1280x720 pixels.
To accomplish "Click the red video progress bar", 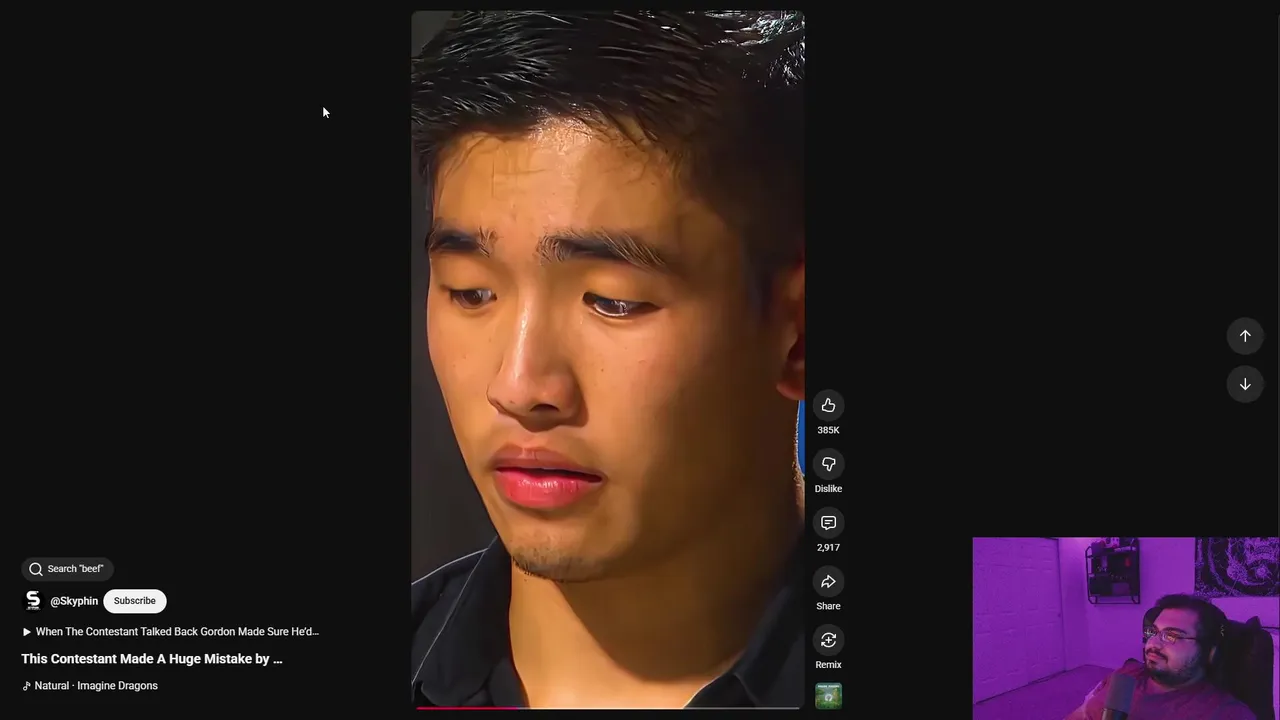I will coord(608,707).
